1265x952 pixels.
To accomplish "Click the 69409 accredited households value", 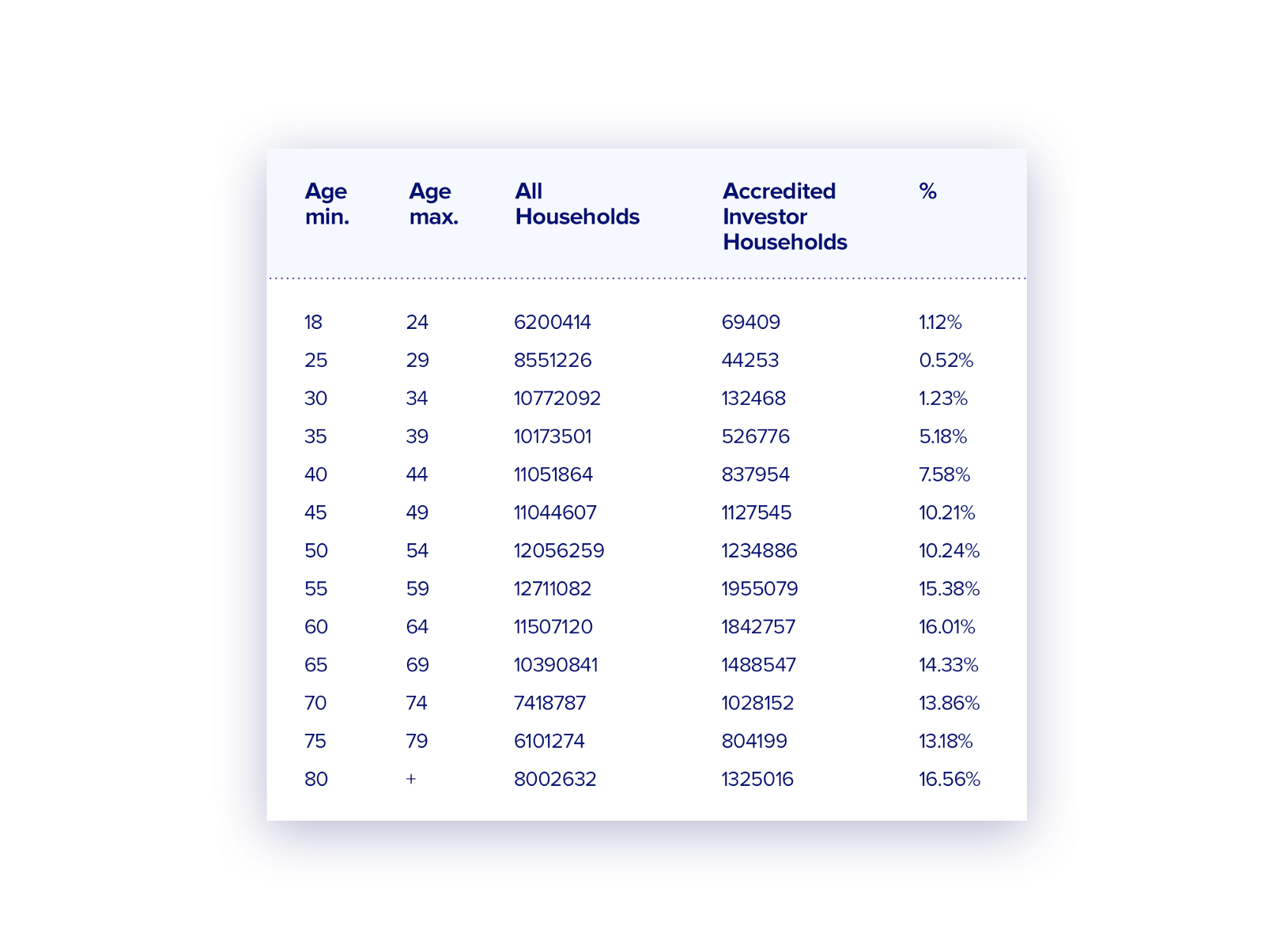I will [x=750, y=323].
